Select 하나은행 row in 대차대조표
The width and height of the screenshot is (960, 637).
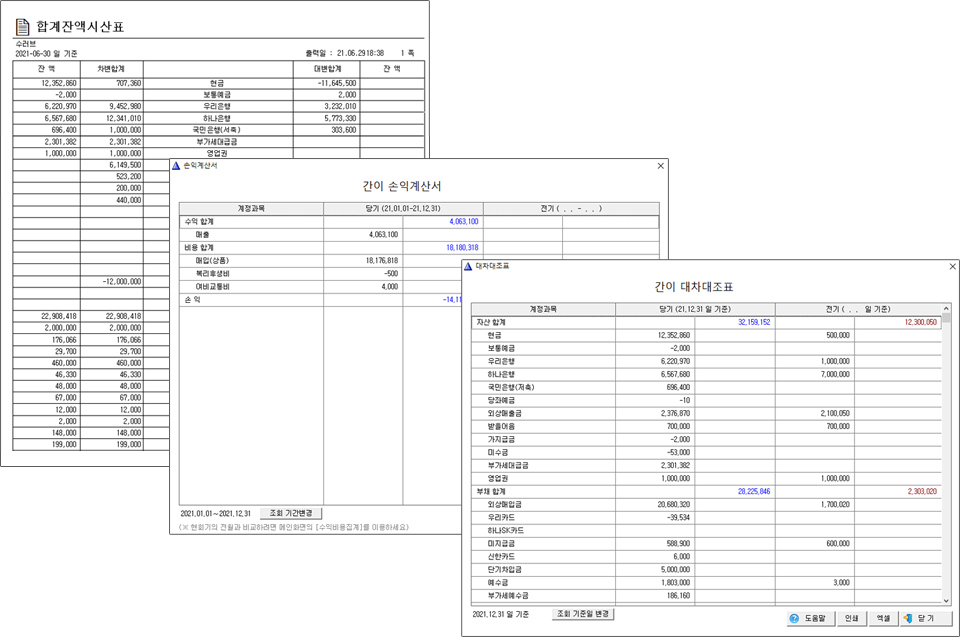click(707, 374)
